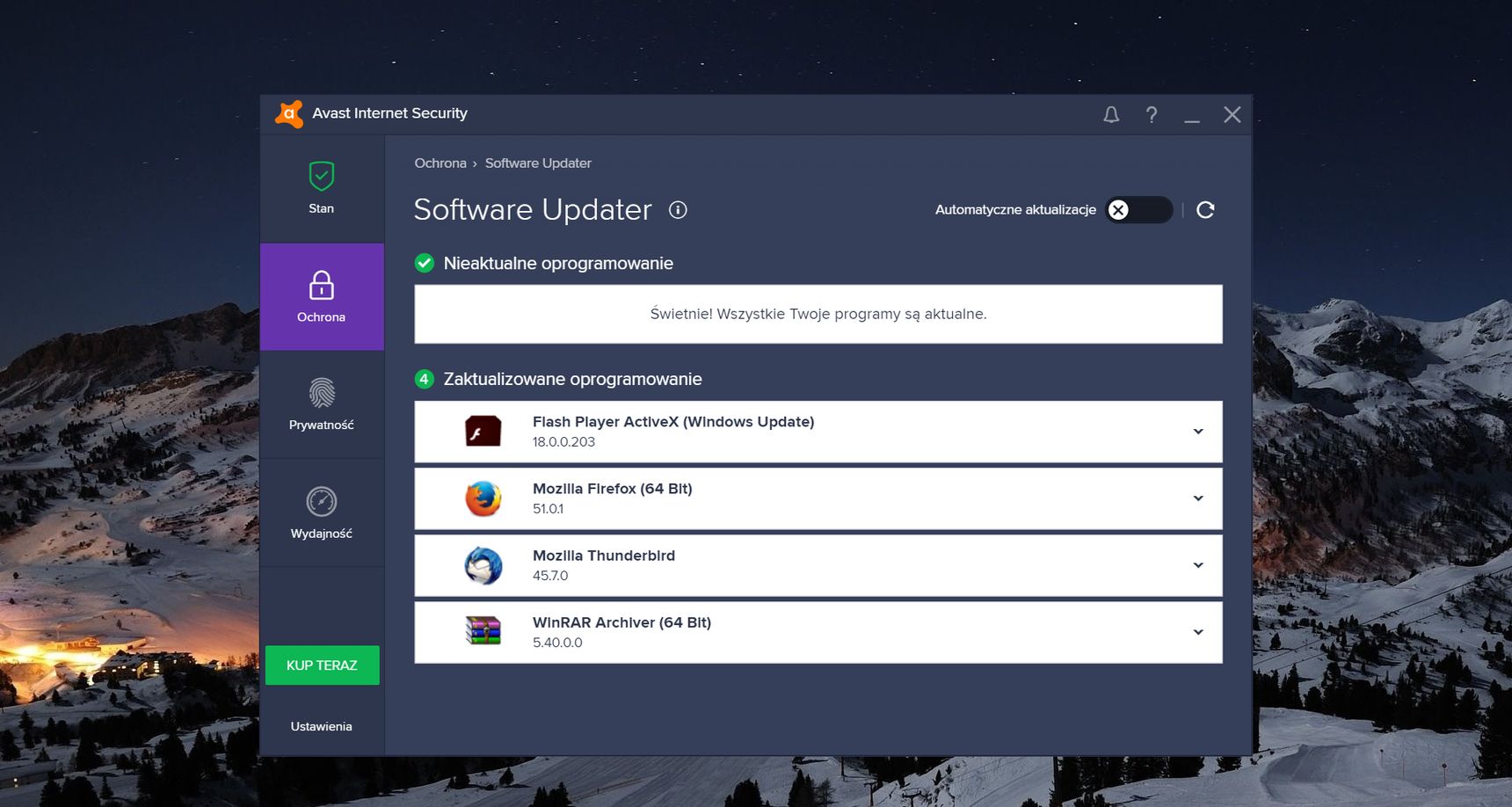Image resolution: width=1512 pixels, height=807 pixels.
Task: Click the Mozilla Firefox icon
Action: click(483, 498)
